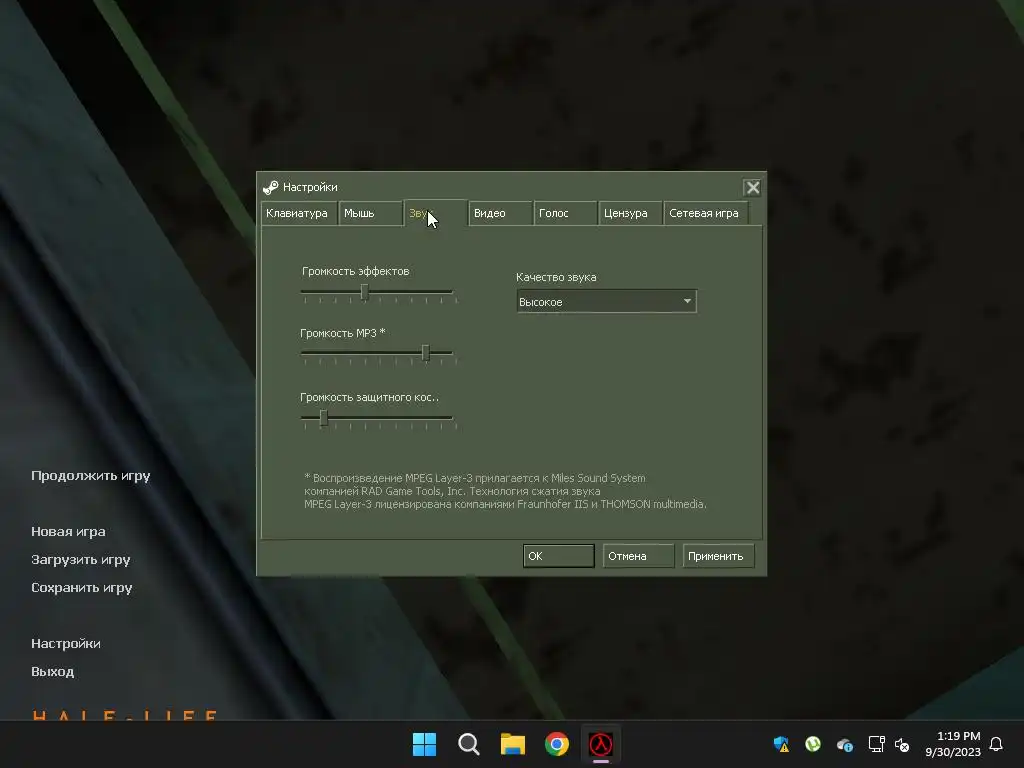The width and height of the screenshot is (1024, 768).
Task: Click the Громкость эффектов label
Action: coord(355,271)
